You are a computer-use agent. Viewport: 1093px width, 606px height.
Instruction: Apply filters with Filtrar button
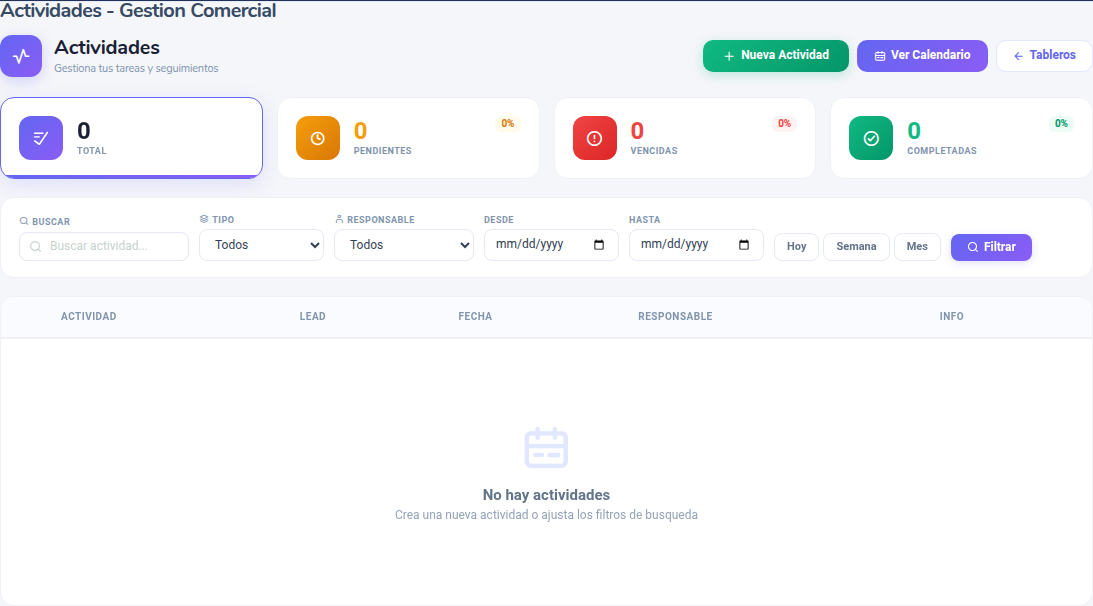(991, 247)
